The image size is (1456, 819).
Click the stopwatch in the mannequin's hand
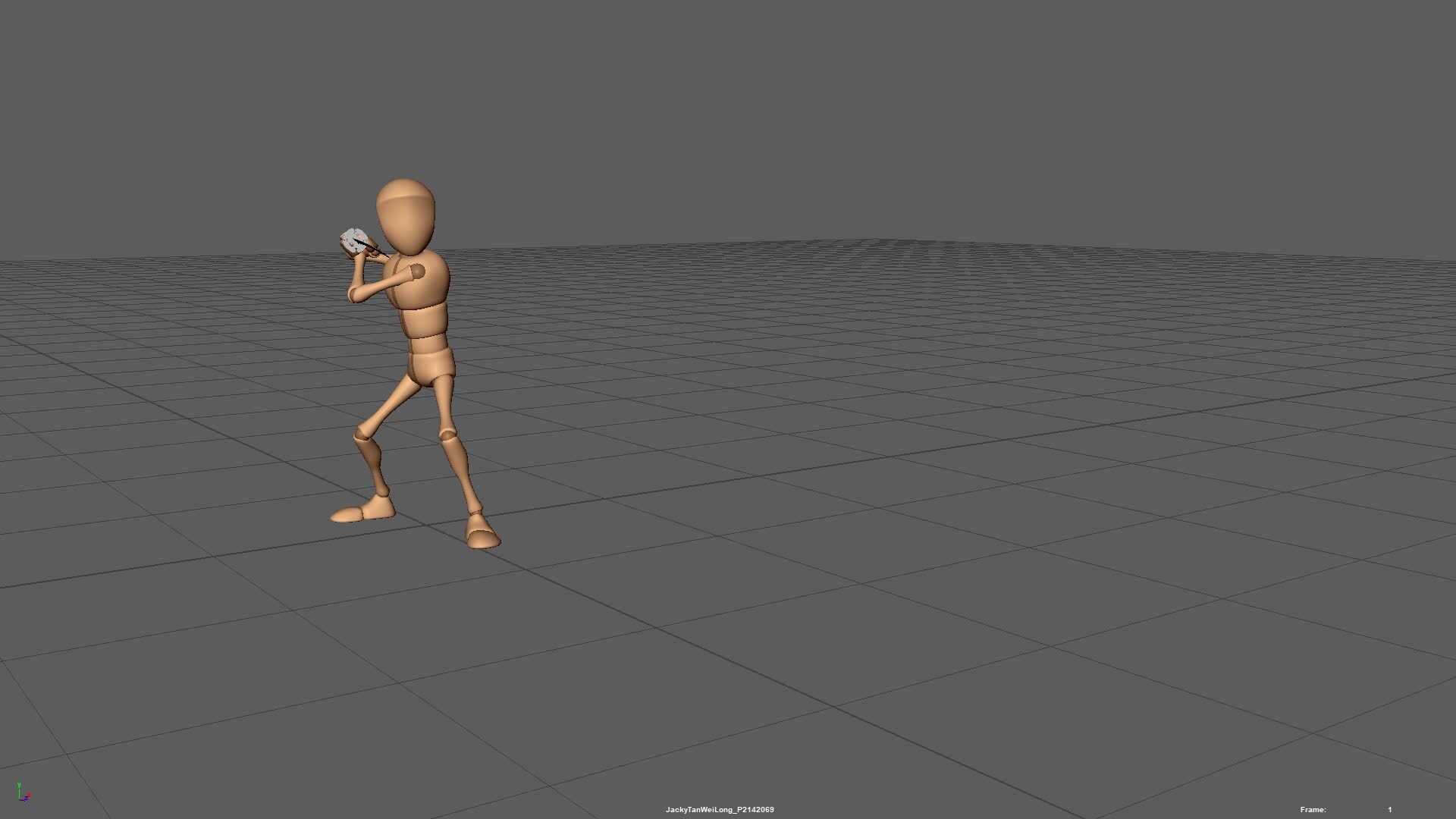click(x=352, y=239)
